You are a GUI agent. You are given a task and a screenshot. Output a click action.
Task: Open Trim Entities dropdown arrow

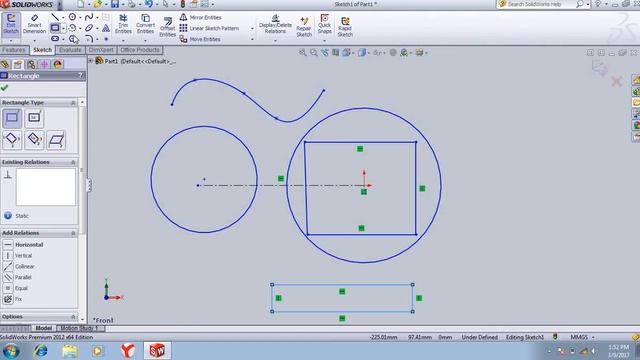123,40
